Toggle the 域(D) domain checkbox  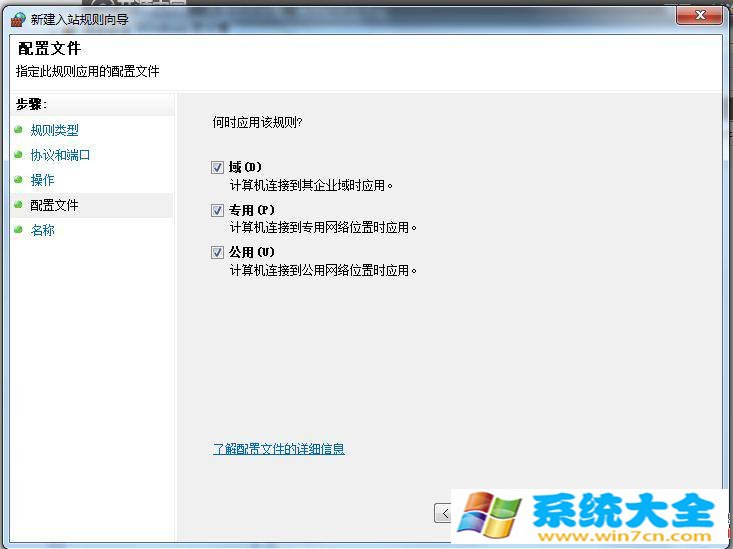(x=217, y=167)
